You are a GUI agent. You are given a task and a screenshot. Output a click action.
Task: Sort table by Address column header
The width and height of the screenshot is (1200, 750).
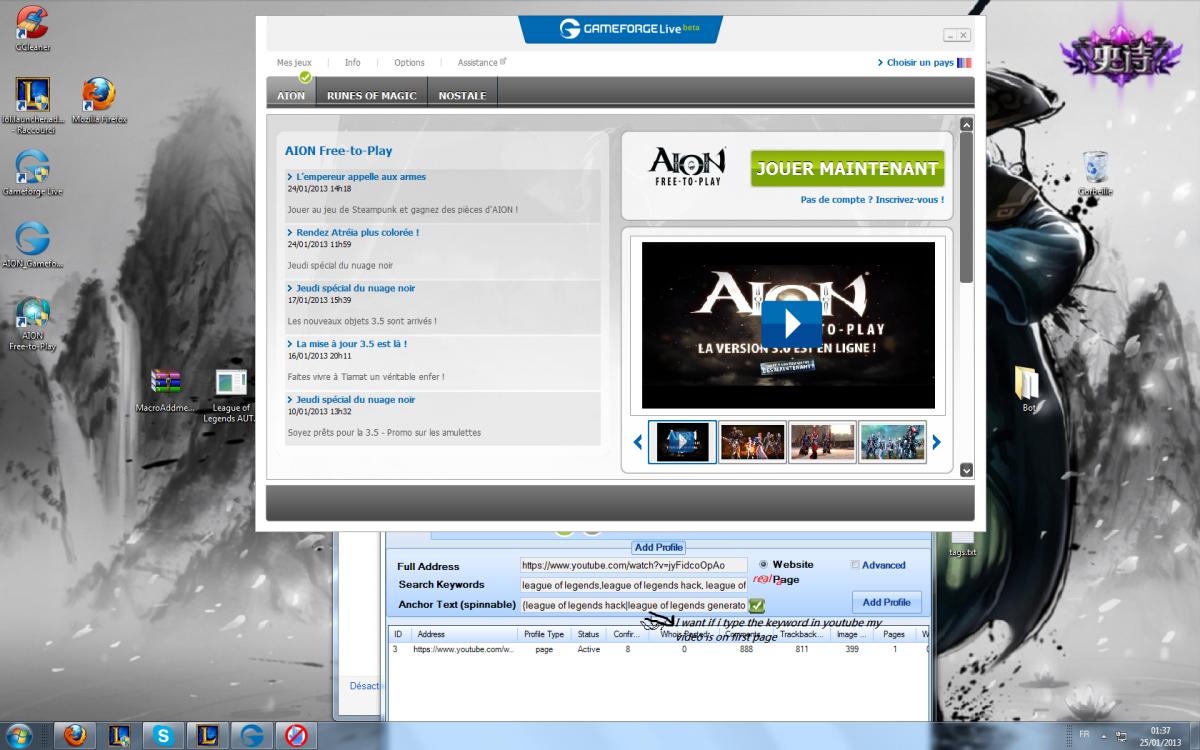pyautogui.click(x=465, y=634)
